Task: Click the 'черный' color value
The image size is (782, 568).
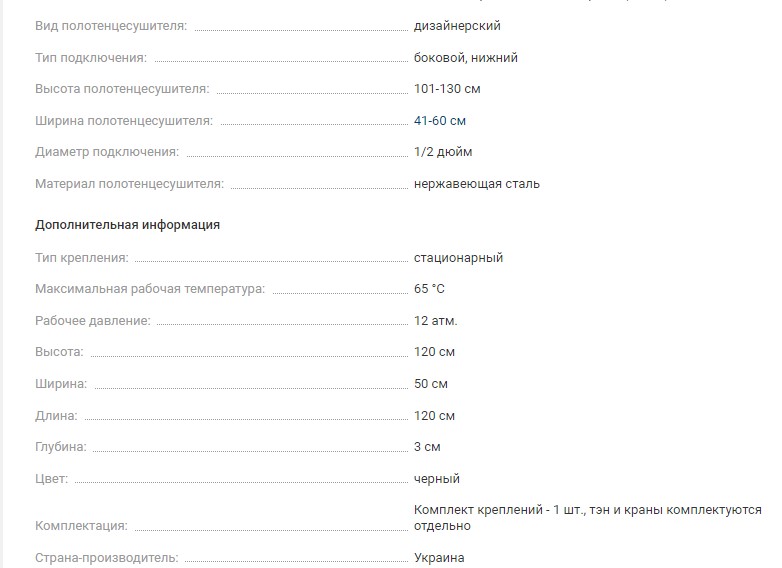Action: pos(437,479)
